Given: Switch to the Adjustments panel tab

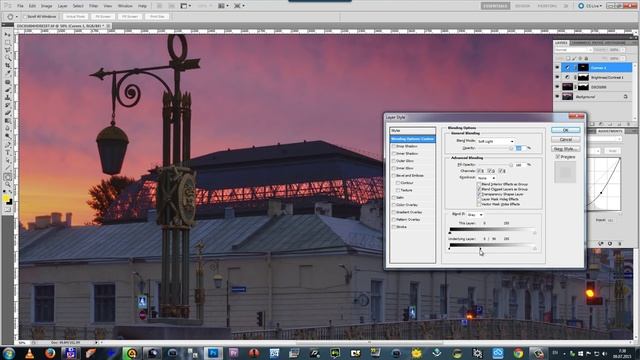Looking at the screenshot, I should tap(610, 131).
